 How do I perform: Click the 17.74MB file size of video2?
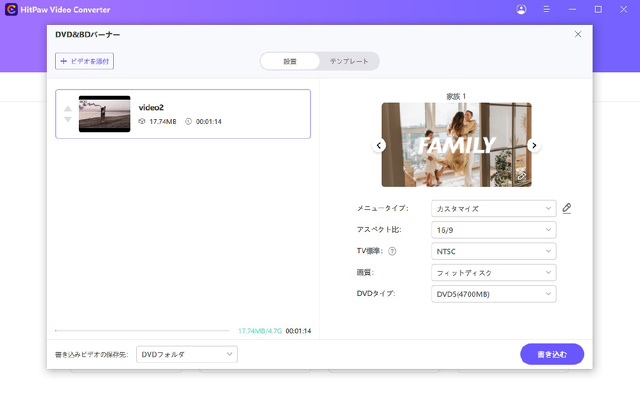(163, 122)
